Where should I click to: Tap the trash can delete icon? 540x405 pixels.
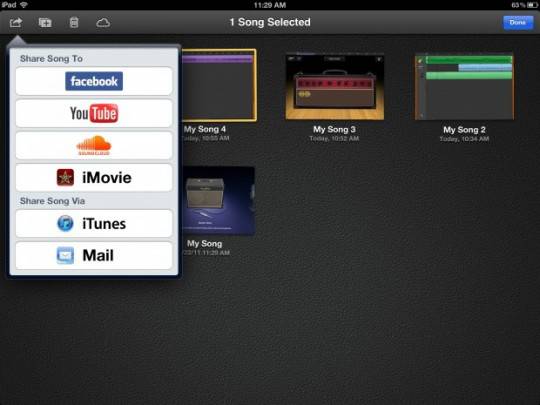pos(74,23)
